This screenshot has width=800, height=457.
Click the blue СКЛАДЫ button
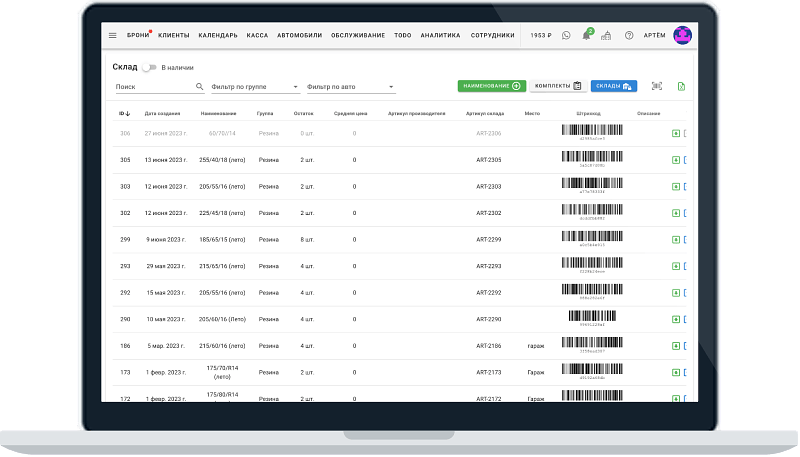[x=614, y=86]
